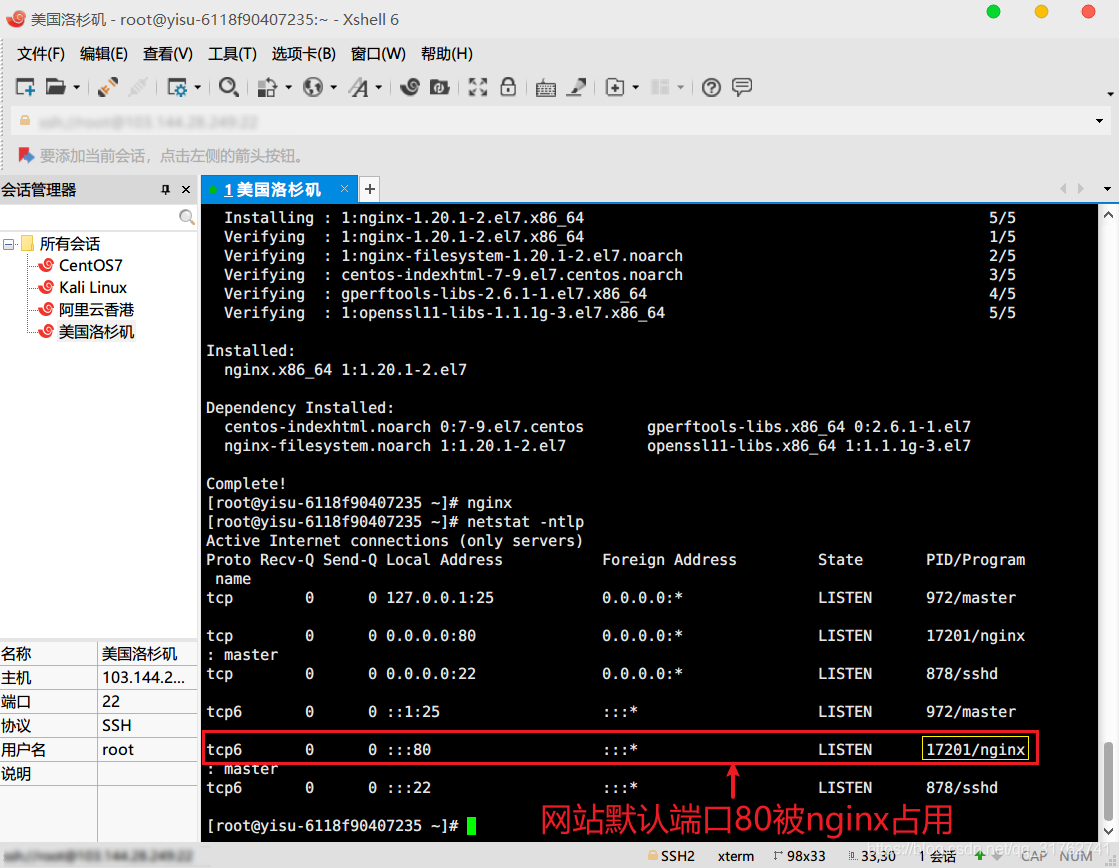The width and height of the screenshot is (1119, 868).
Task: Click the 端口 value 22 cell
Action: 147,702
